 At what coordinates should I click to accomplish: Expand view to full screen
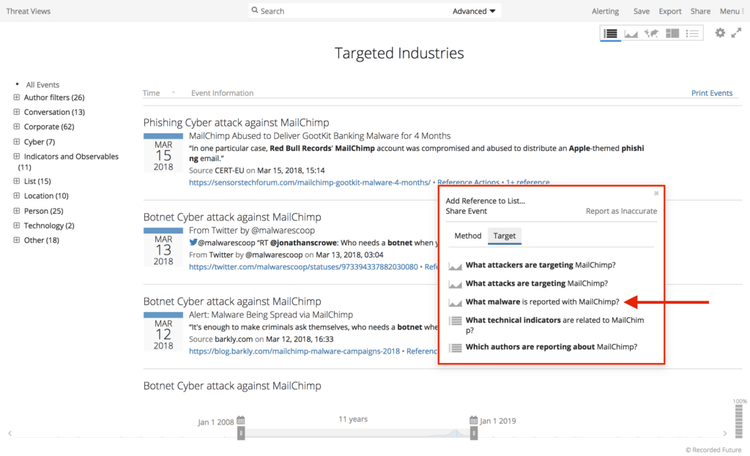(737, 33)
